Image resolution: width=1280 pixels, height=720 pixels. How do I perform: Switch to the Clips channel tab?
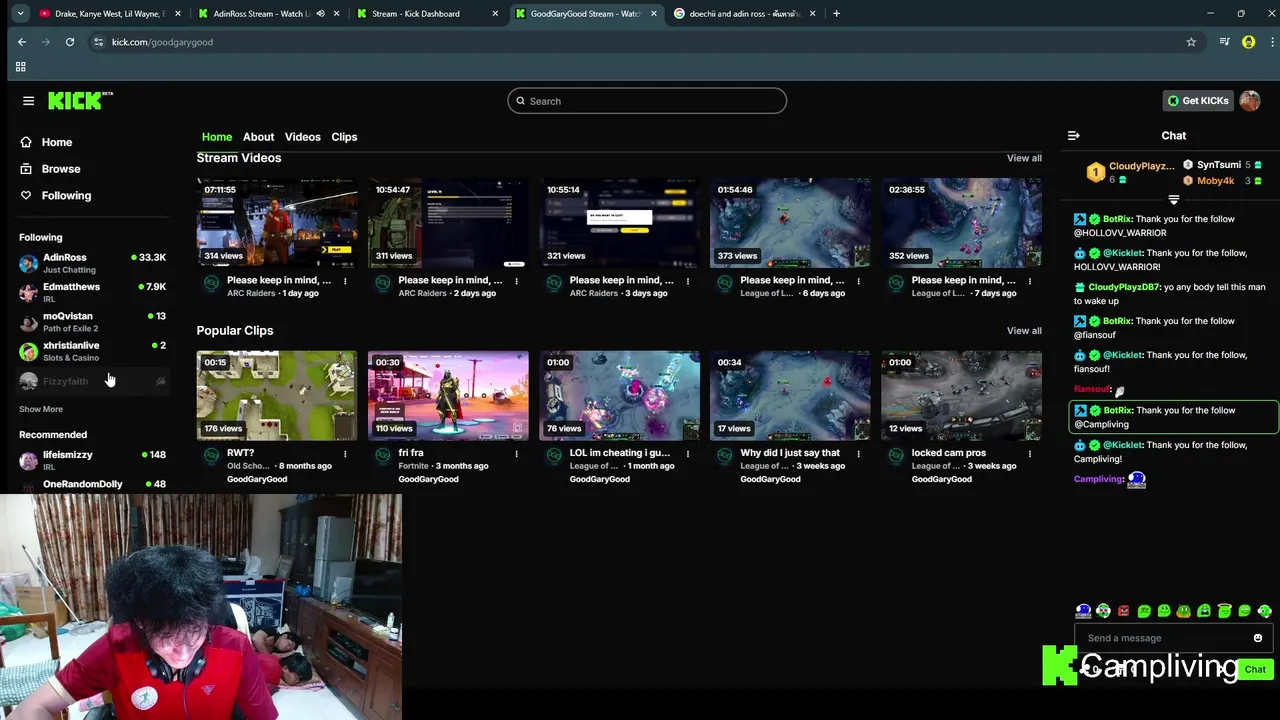coord(344,137)
